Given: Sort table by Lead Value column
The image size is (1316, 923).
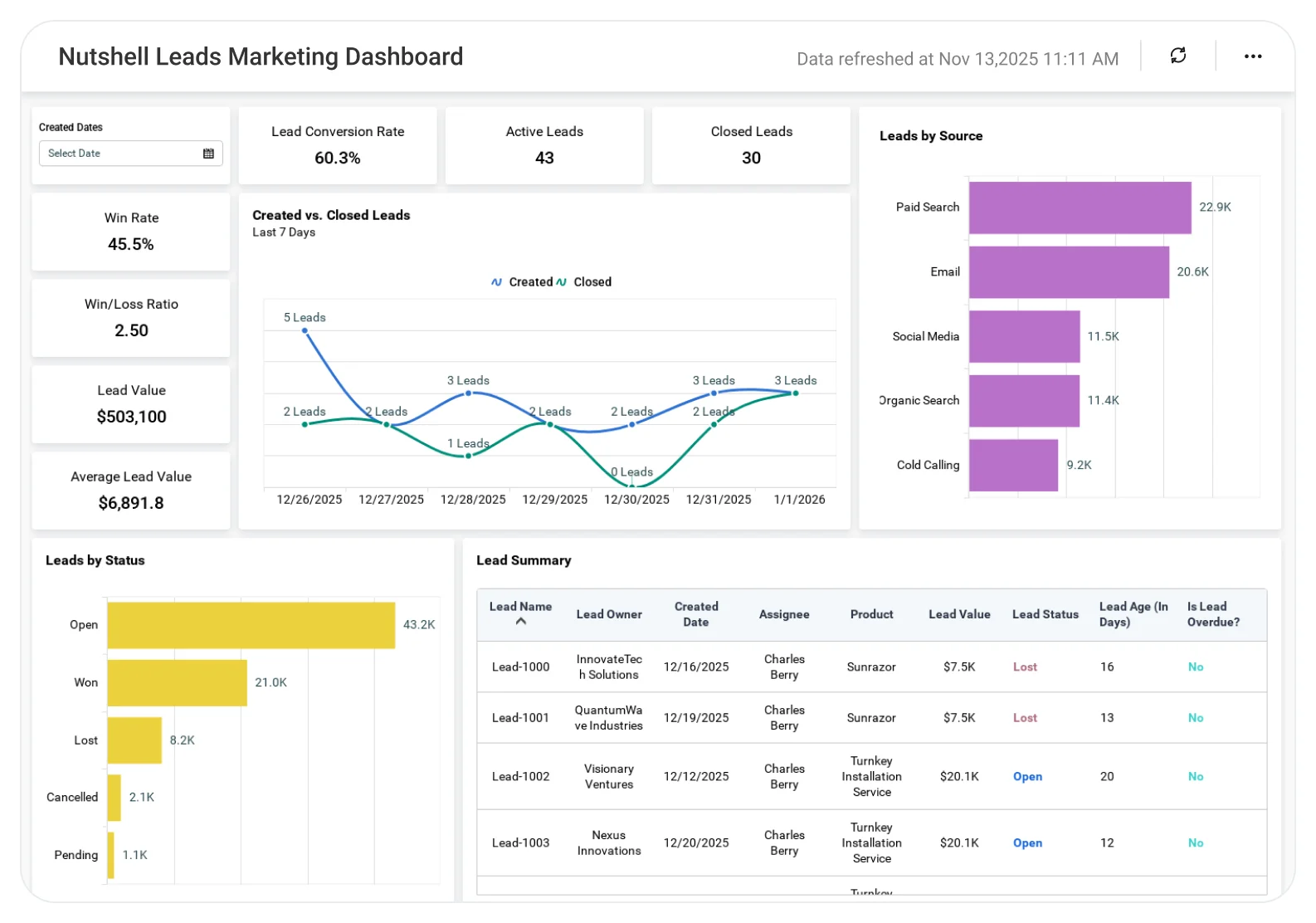Looking at the screenshot, I should 959,614.
